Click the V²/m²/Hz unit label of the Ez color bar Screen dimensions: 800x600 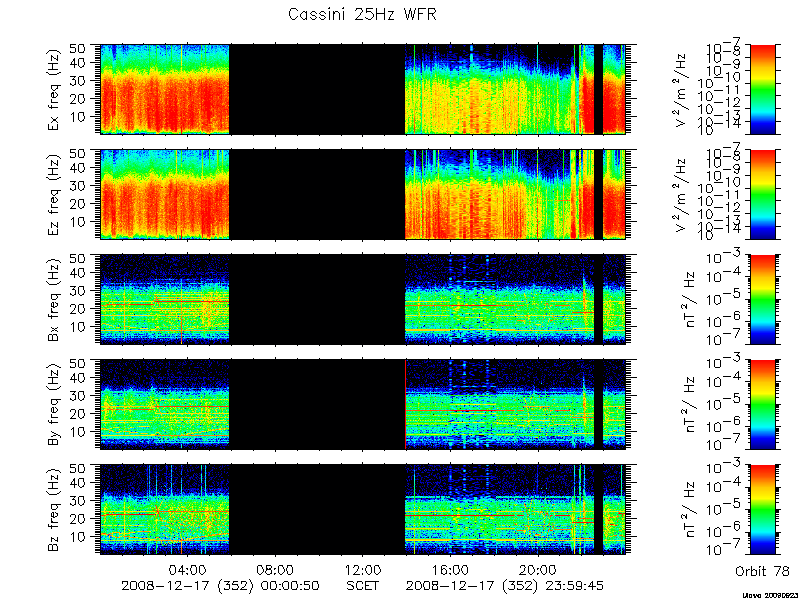(x=683, y=194)
